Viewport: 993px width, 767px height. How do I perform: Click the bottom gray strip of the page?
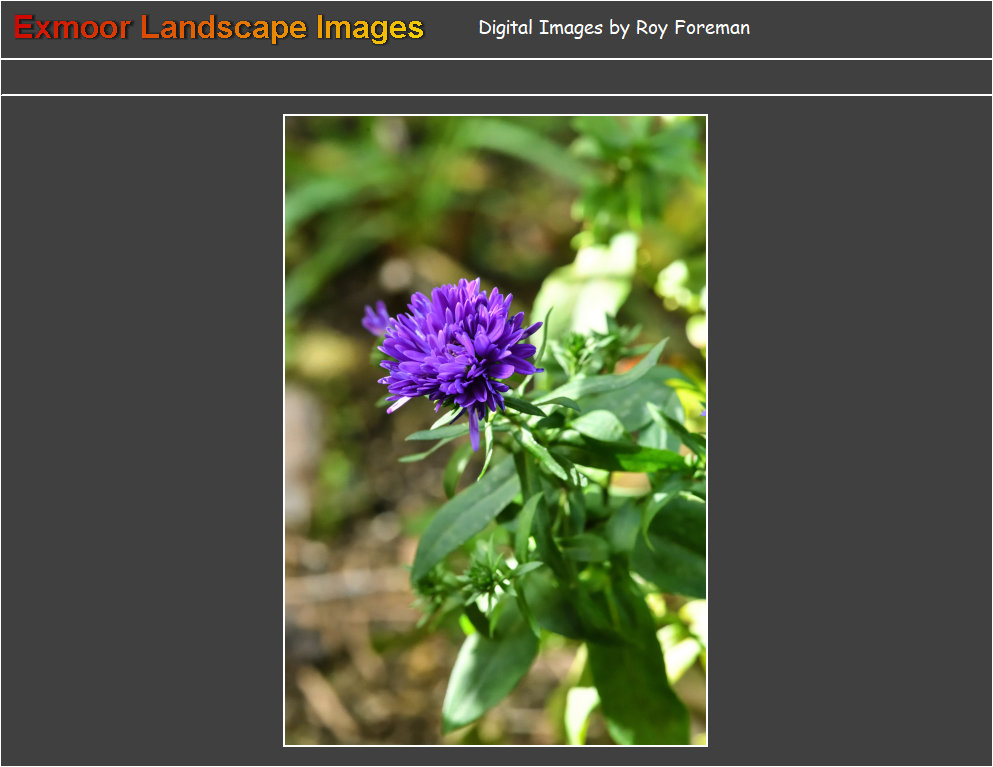click(496, 760)
